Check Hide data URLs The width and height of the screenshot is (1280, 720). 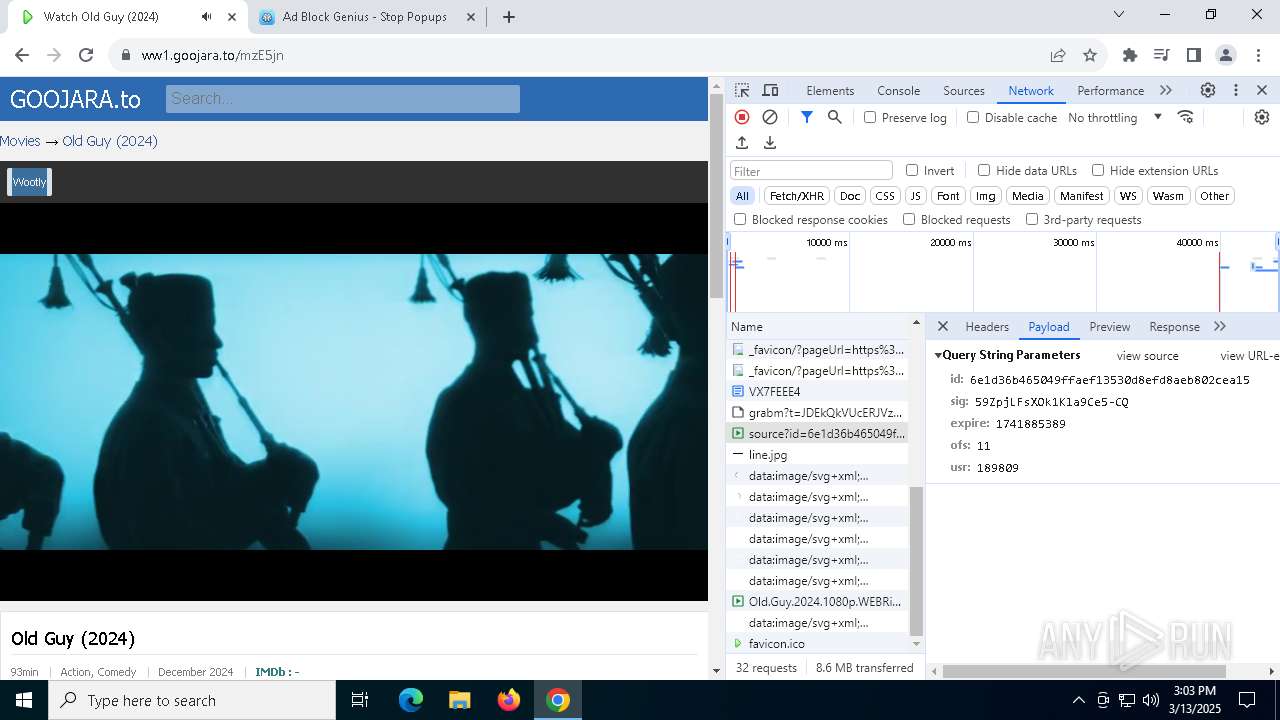pyautogui.click(x=984, y=170)
